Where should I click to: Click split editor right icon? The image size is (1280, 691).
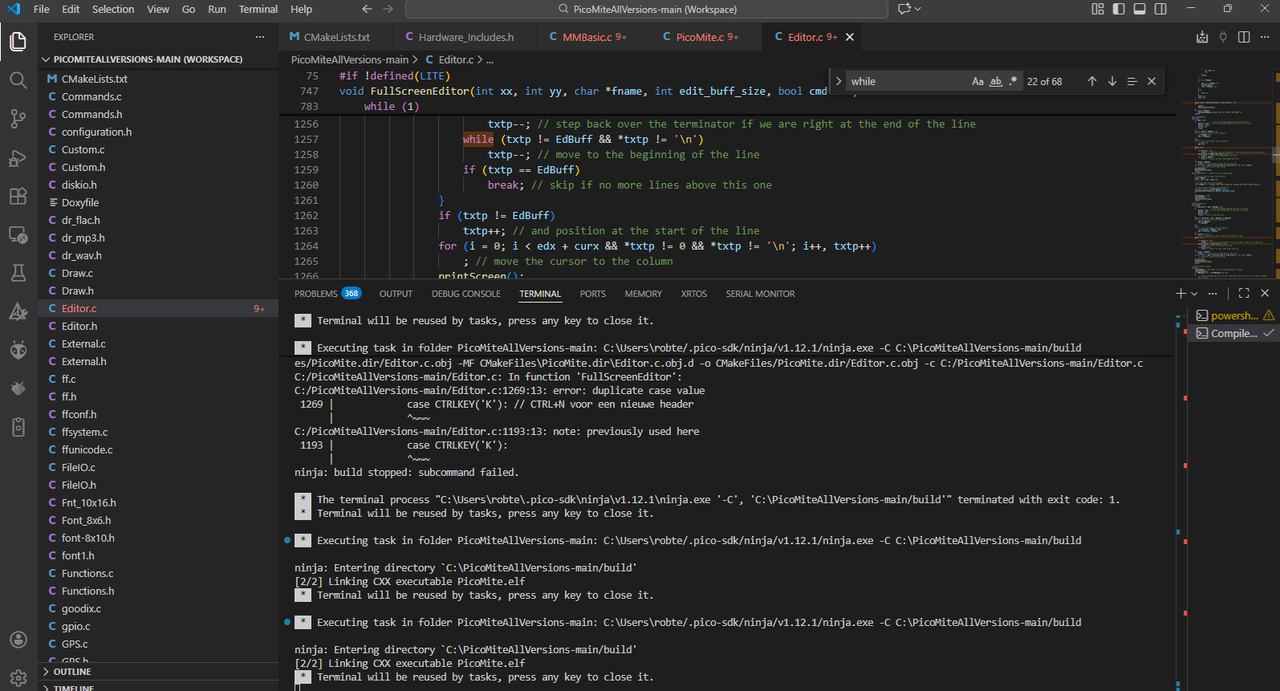point(1244,37)
